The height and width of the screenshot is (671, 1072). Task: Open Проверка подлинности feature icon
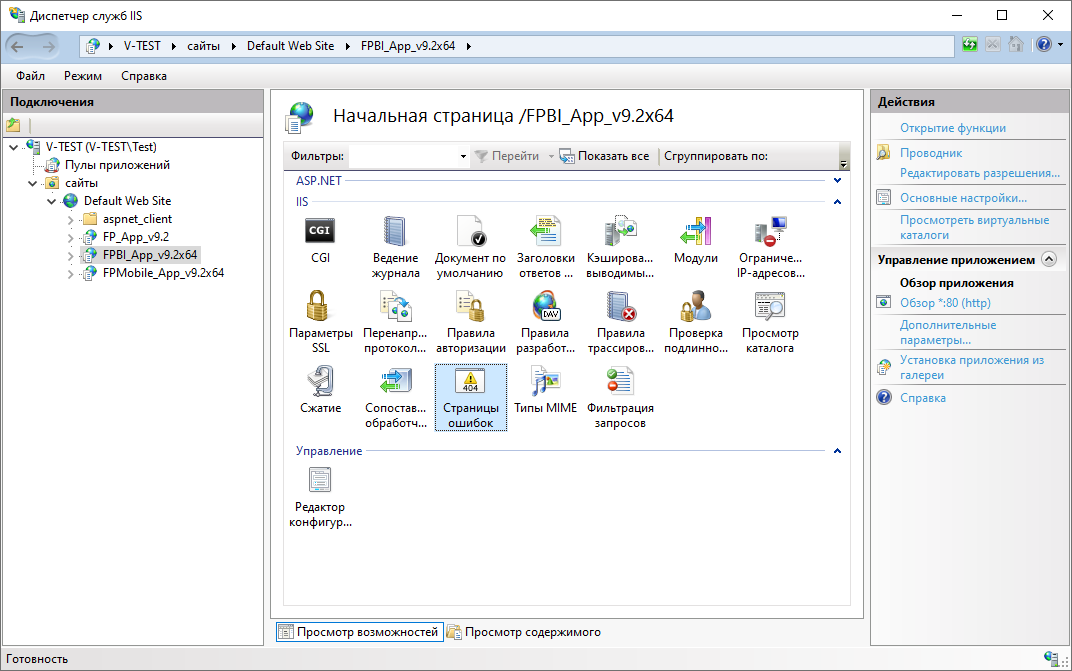[x=695, y=306]
